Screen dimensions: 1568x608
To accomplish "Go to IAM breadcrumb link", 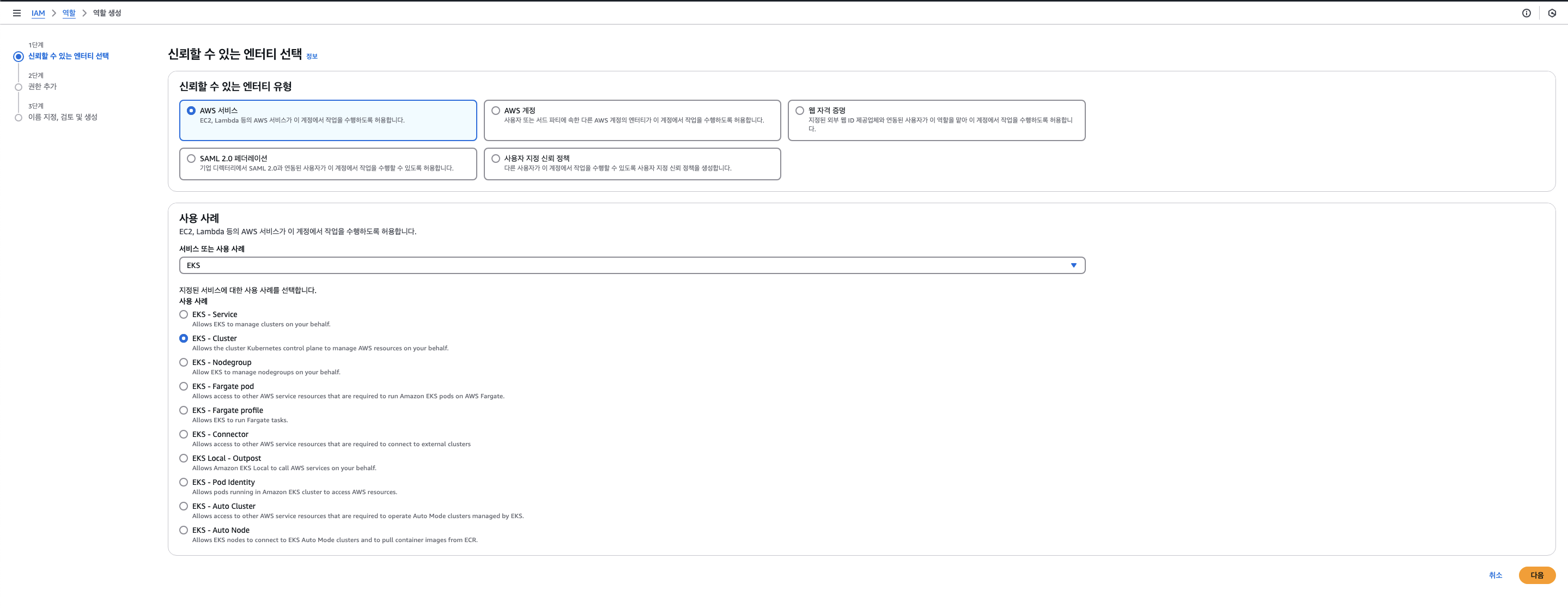I will tap(38, 13).
